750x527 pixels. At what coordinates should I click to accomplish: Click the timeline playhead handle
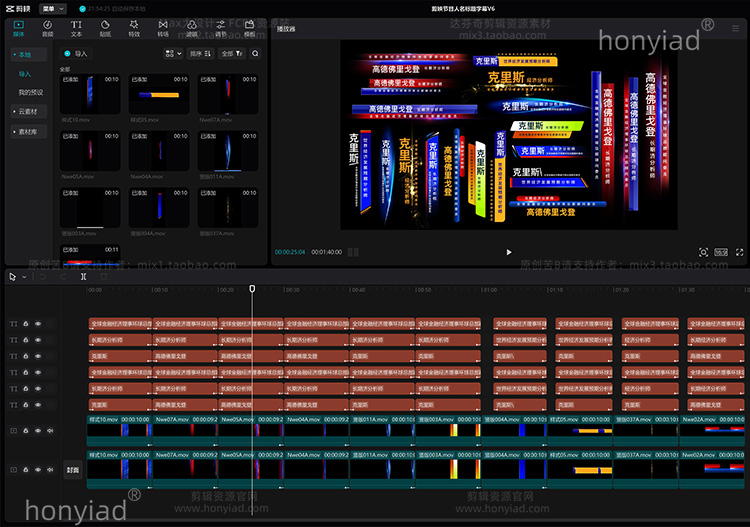pos(252,288)
